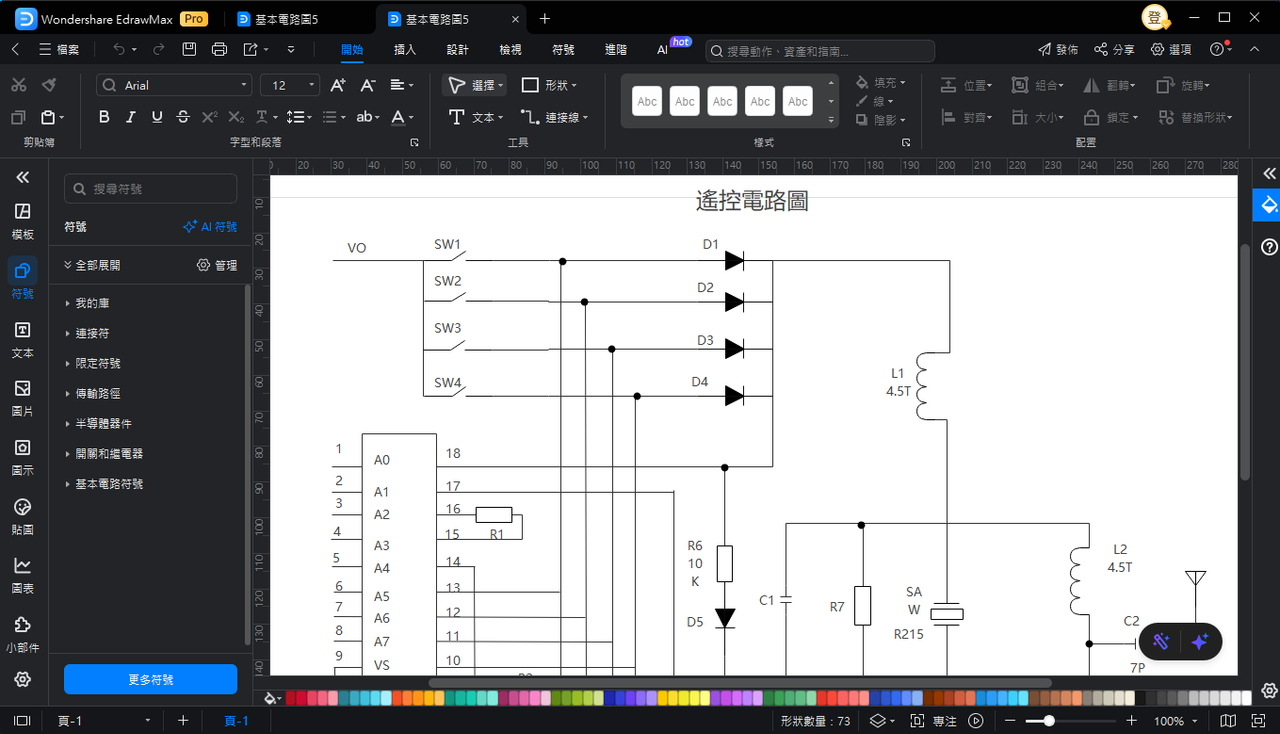This screenshot has height=734, width=1280.
Task: Switch to the 插入 ribbon tab
Action: [x=405, y=49]
